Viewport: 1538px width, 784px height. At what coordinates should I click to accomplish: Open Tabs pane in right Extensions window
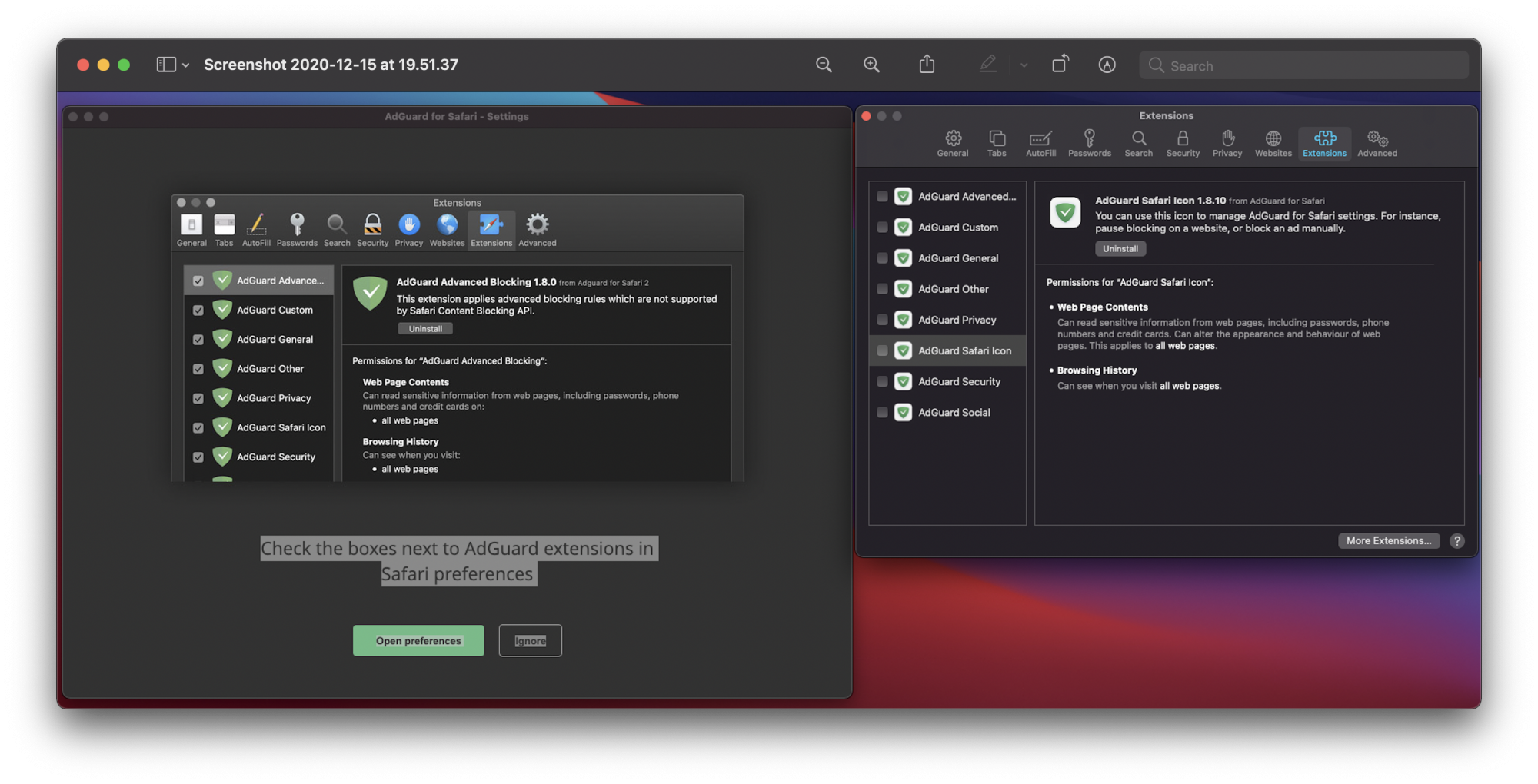tap(997, 144)
